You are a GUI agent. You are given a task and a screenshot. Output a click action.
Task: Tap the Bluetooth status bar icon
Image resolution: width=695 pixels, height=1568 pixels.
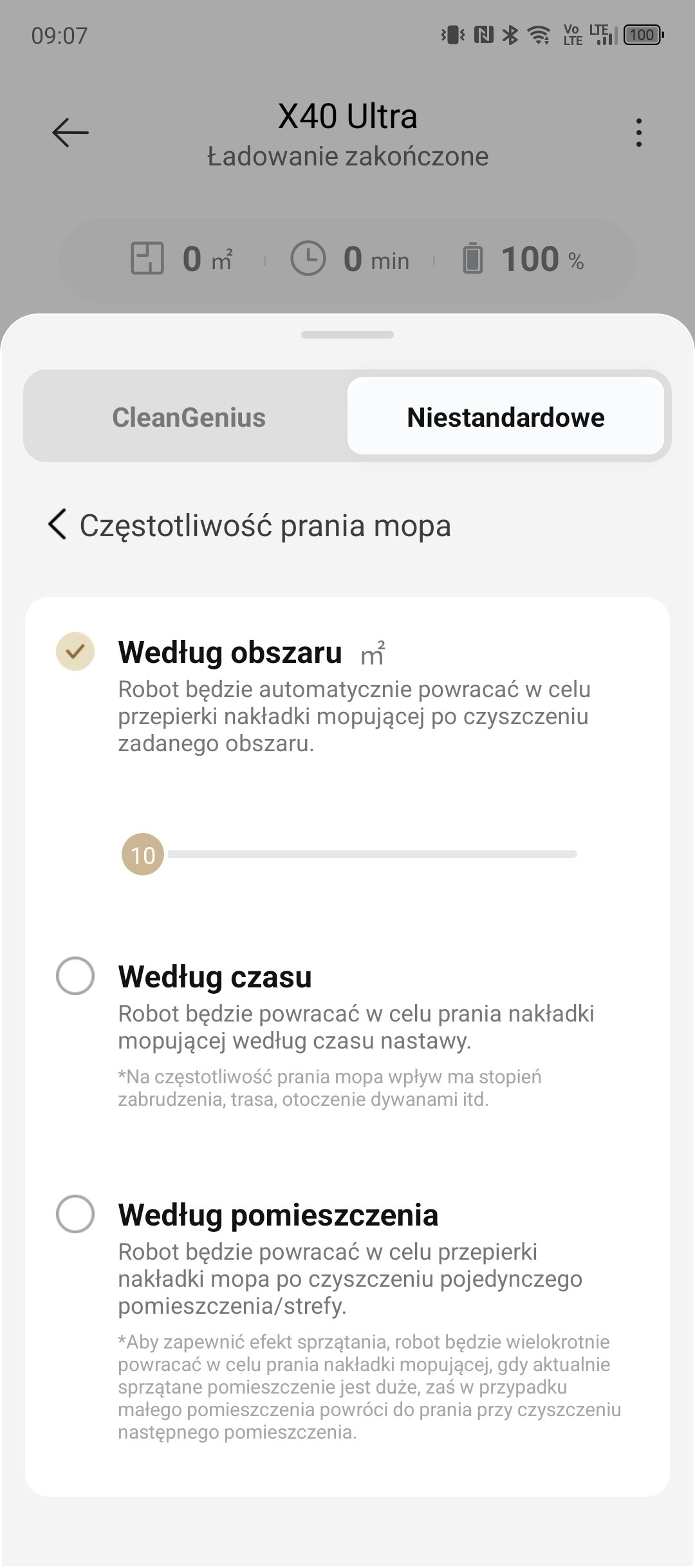click(510, 35)
